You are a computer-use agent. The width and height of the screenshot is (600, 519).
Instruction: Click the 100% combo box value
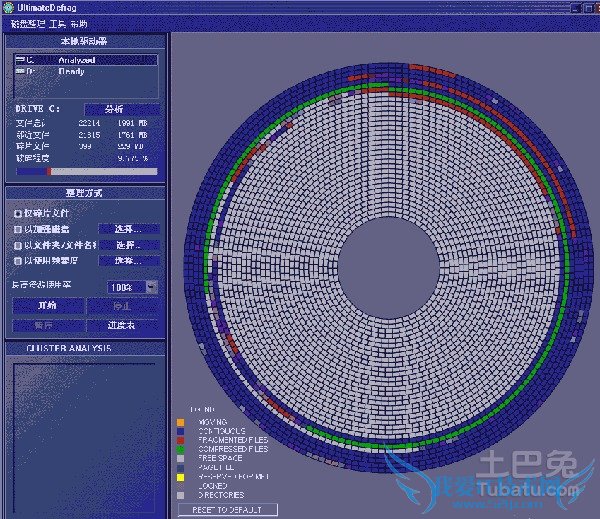pos(127,287)
